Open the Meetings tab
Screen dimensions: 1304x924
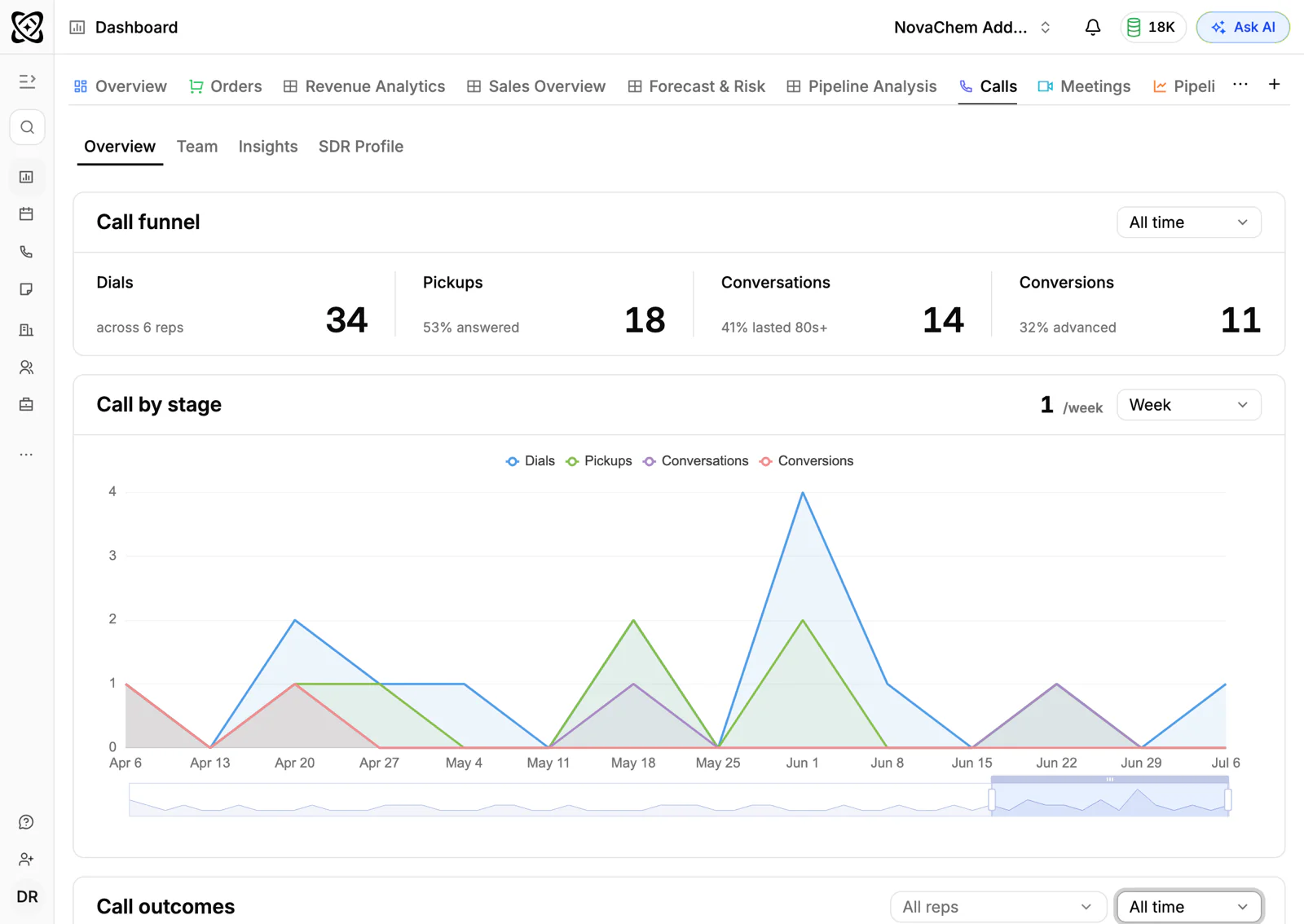point(1084,86)
